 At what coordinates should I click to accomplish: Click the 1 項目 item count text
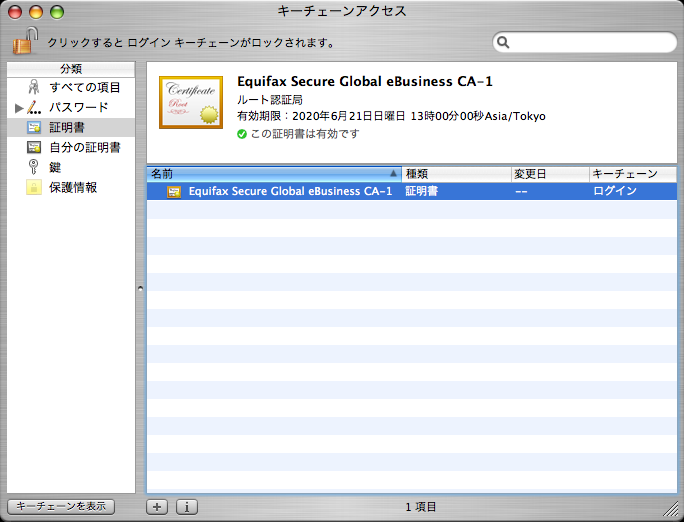click(421, 507)
